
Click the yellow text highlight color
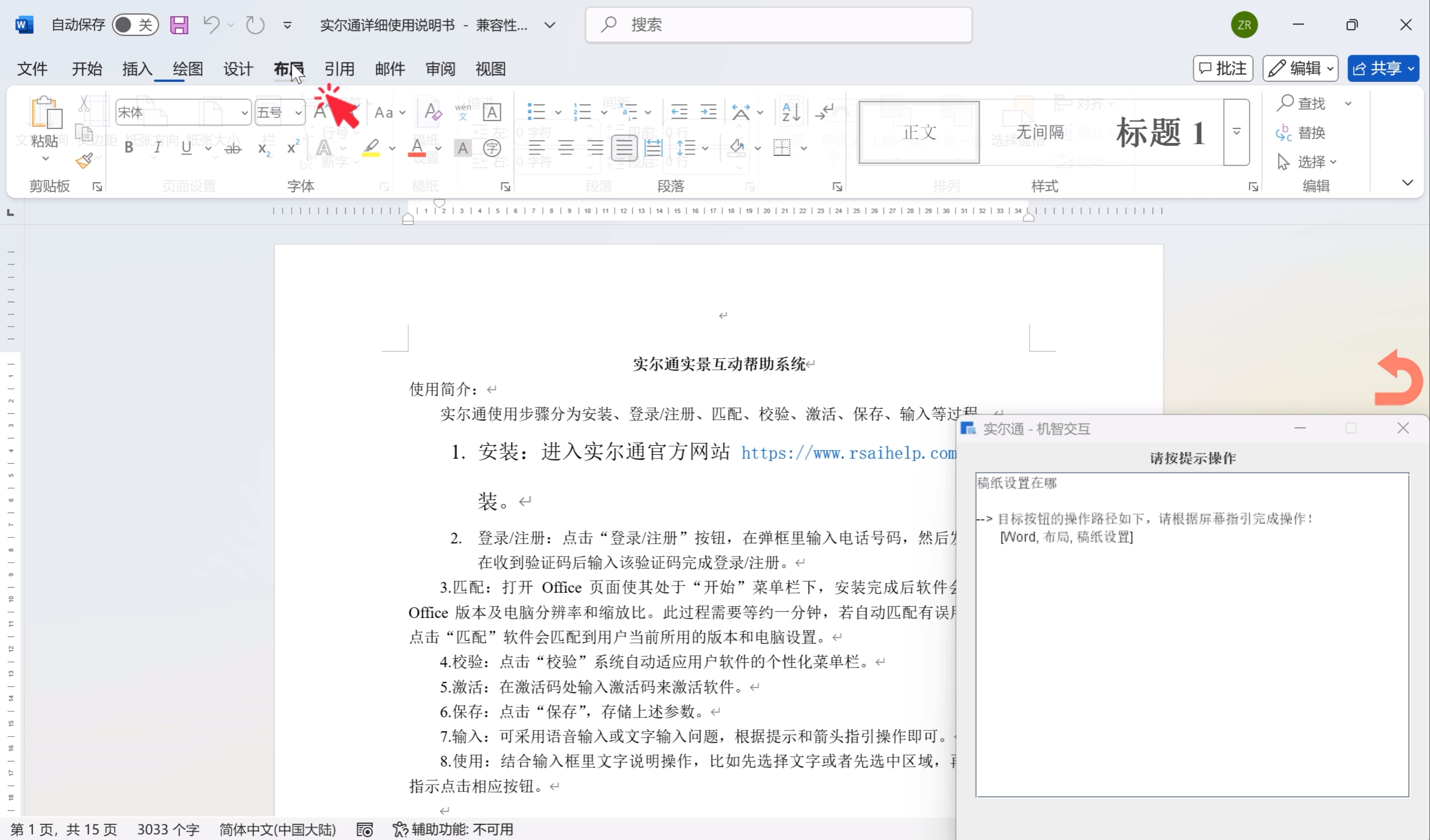(x=371, y=149)
